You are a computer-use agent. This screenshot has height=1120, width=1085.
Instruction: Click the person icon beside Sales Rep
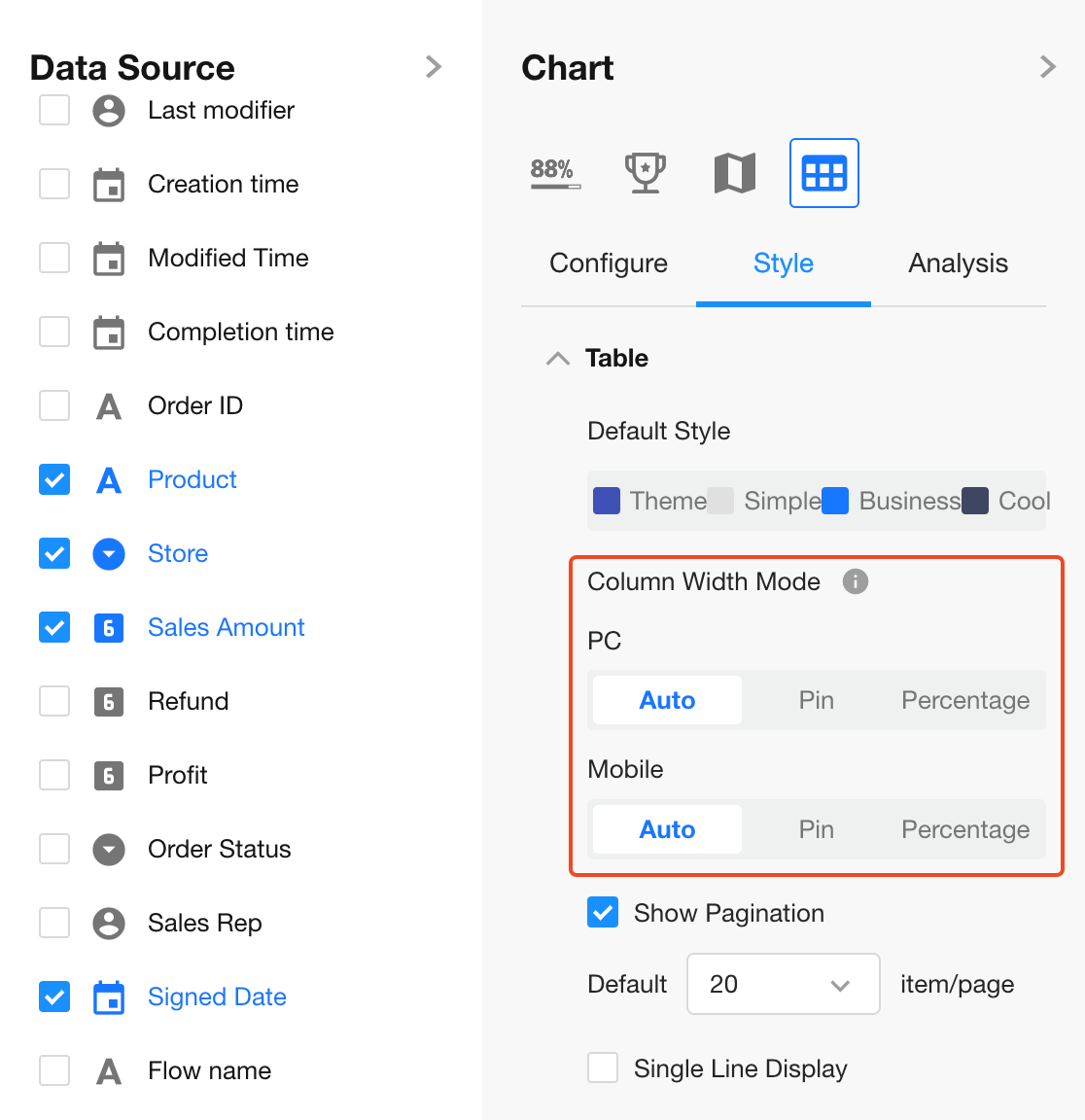[109, 924]
